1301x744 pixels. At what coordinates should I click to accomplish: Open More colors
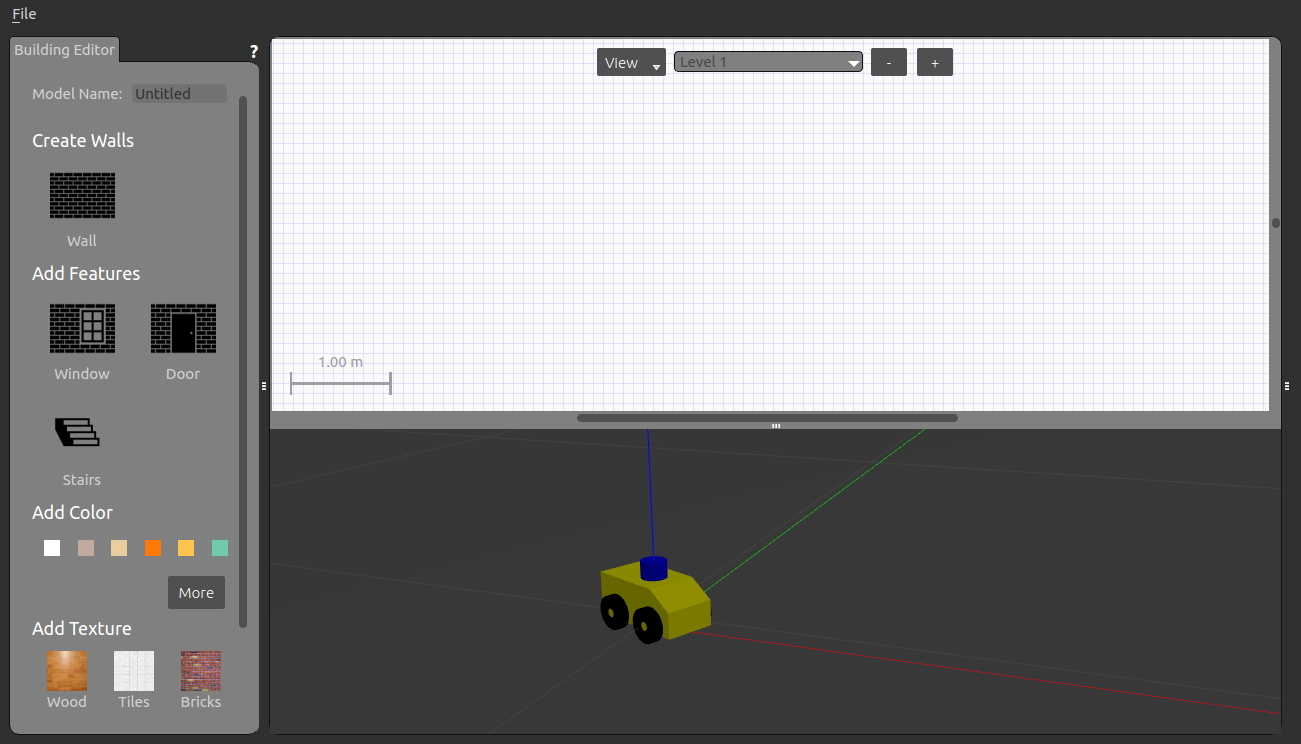(x=196, y=593)
